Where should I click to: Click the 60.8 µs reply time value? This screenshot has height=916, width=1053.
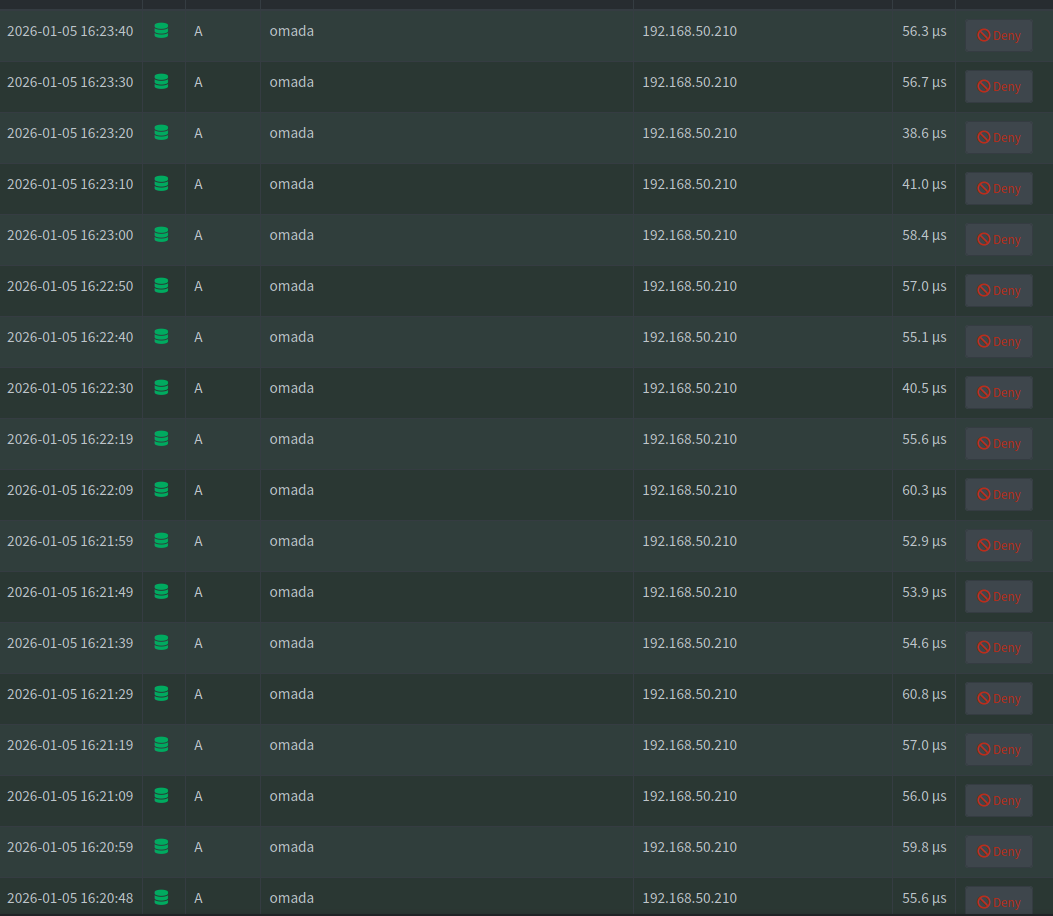tap(923, 694)
